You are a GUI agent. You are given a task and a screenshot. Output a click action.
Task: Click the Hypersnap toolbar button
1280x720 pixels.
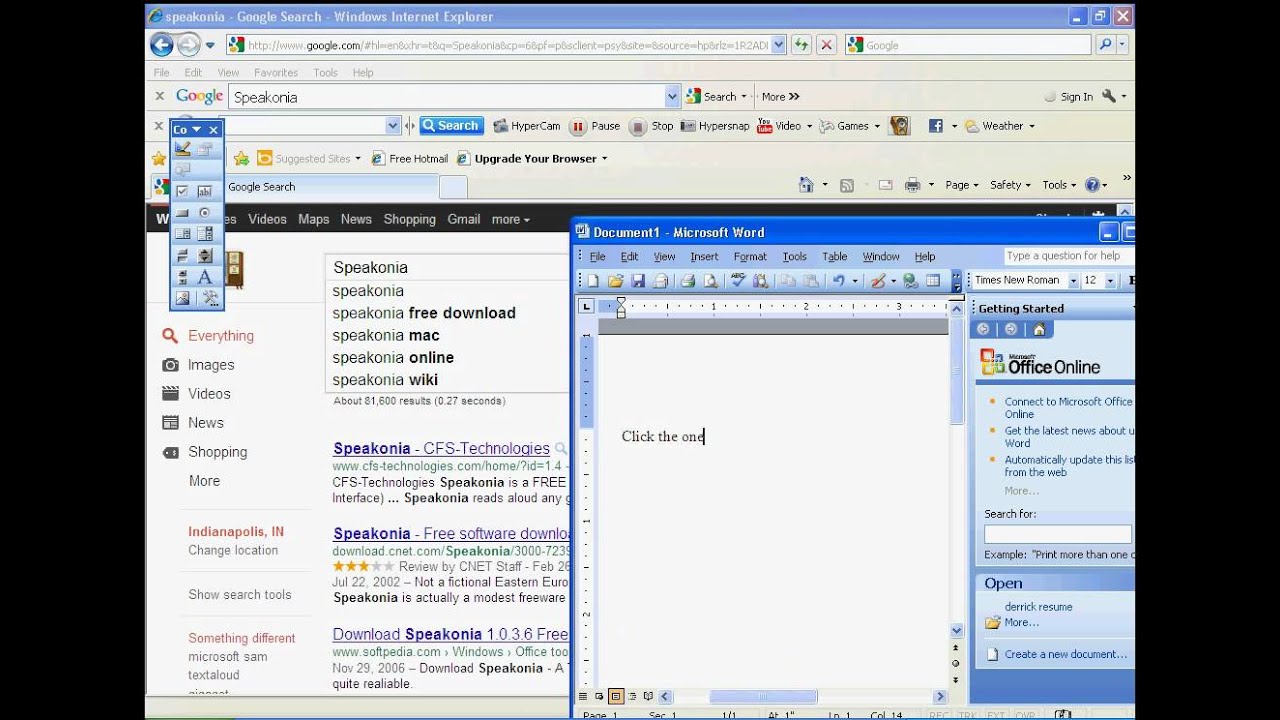[715, 126]
